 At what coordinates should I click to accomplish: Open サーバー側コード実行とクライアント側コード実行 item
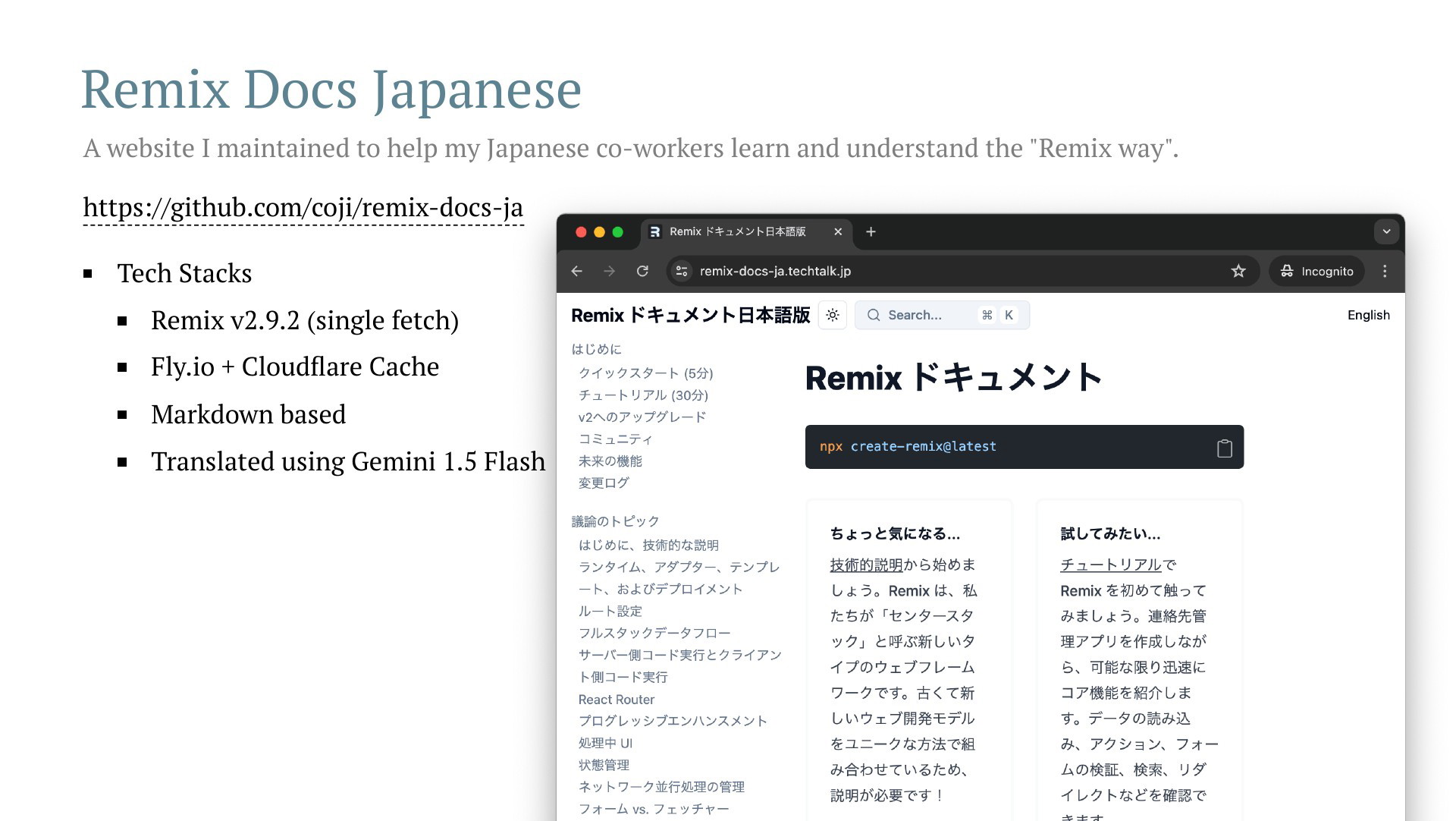pos(679,665)
